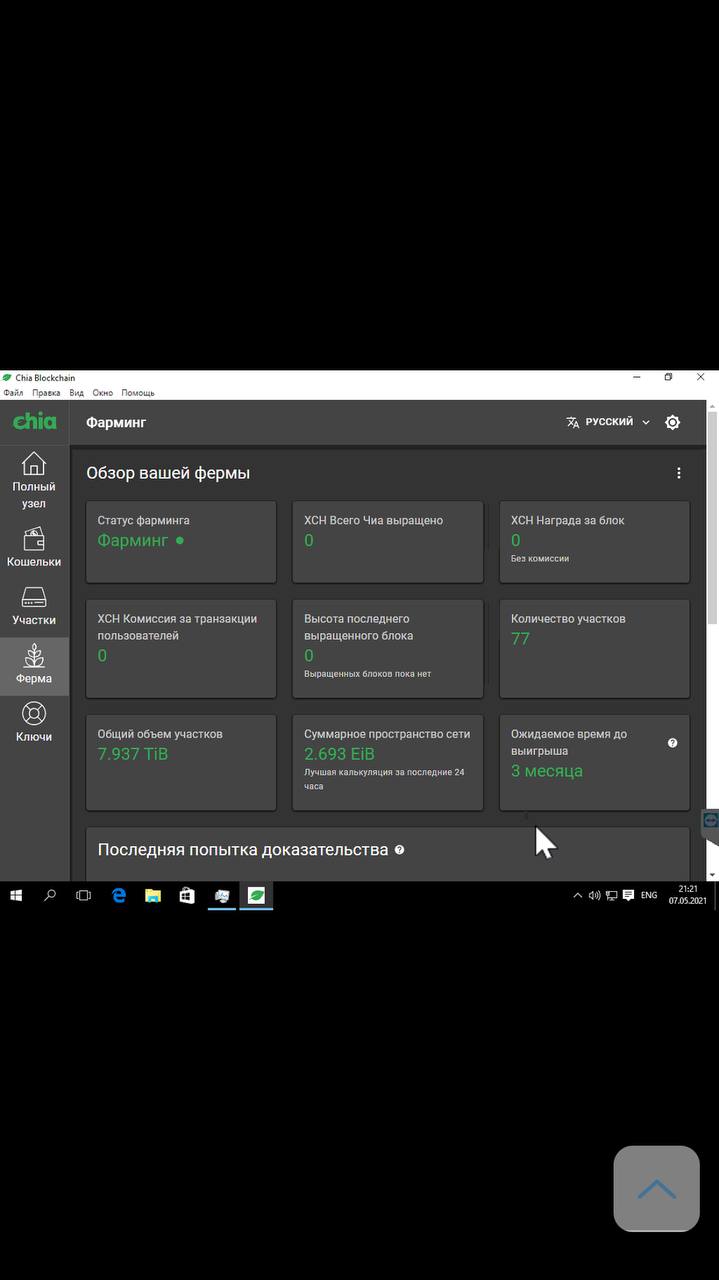This screenshot has width=719, height=1280.
Task: Click help icon beside Ожидаемое время до выигрыша
Action: point(672,742)
